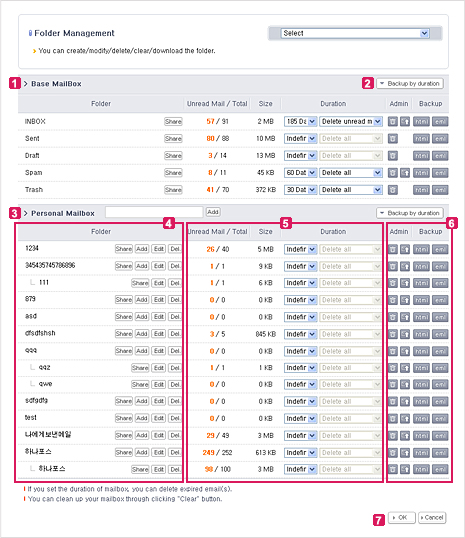The image size is (465, 538).
Task: Click the new Personal Mailbox folder name field
Action: click(x=154, y=212)
